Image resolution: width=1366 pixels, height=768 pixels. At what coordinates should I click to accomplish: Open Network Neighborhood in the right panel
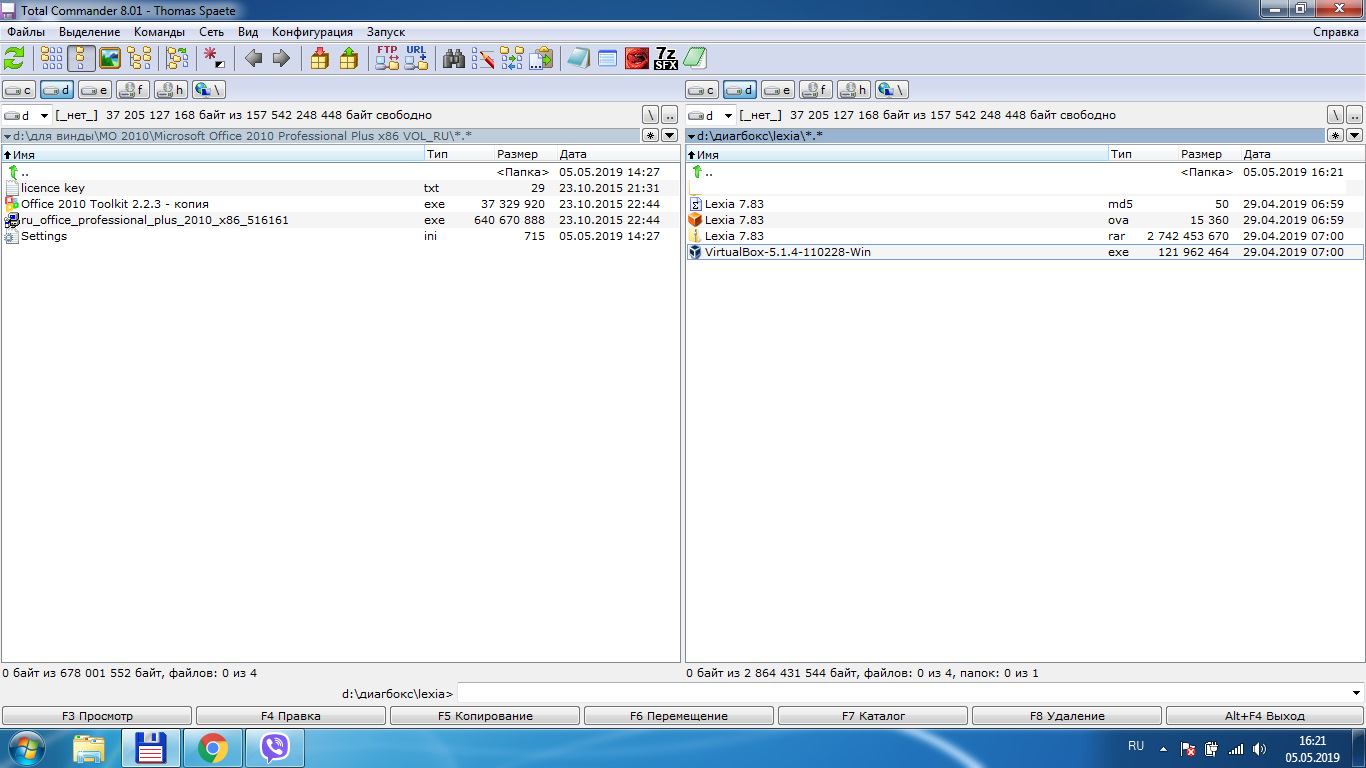point(892,90)
